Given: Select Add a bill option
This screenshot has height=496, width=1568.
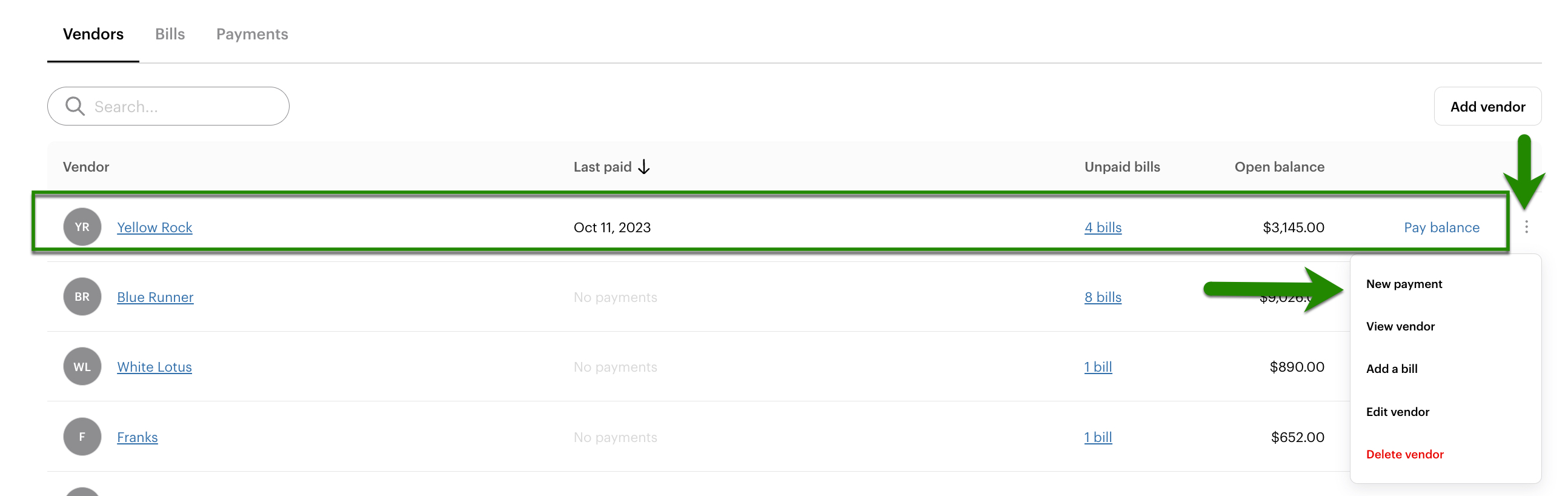Looking at the screenshot, I should click(1392, 369).
